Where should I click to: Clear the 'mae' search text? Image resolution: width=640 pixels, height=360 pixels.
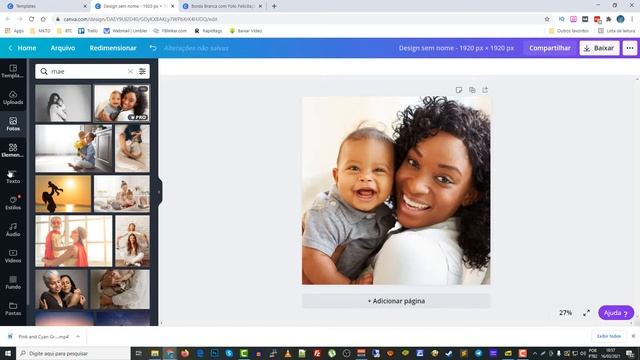[130, 71]
